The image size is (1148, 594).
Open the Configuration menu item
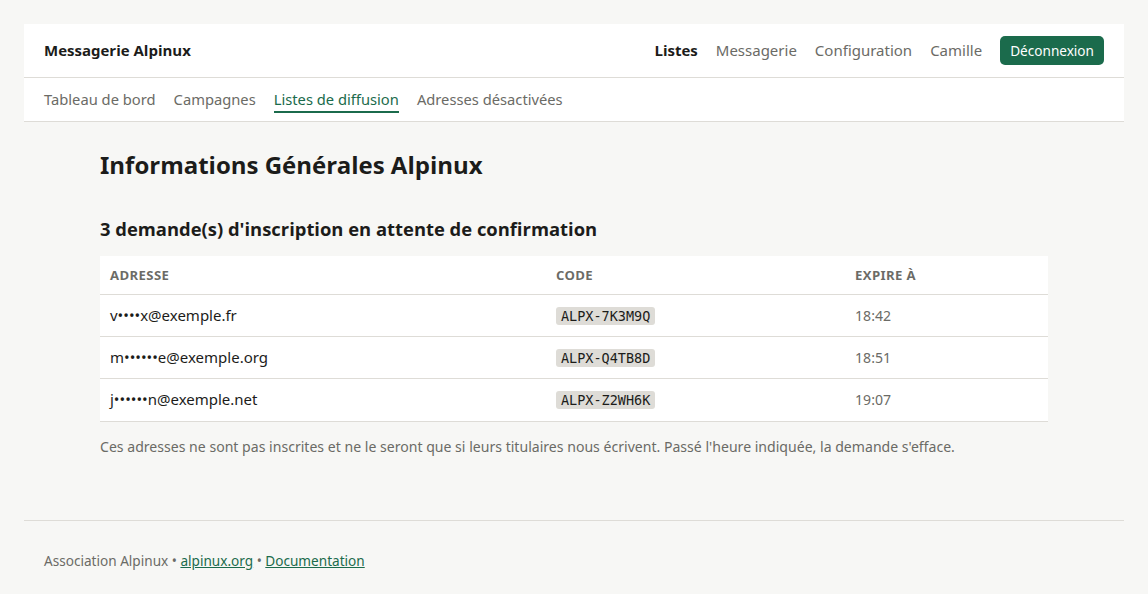point(863,51)
